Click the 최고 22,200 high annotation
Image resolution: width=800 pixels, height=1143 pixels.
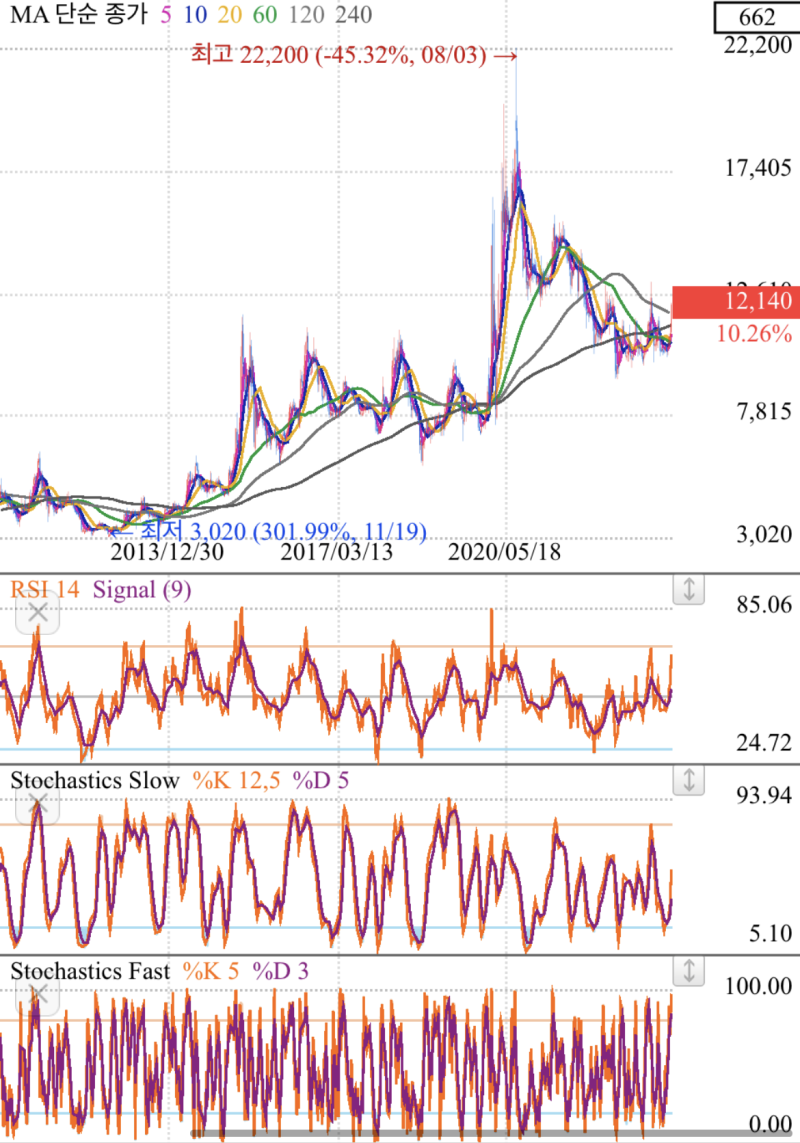tap(354, 55)
